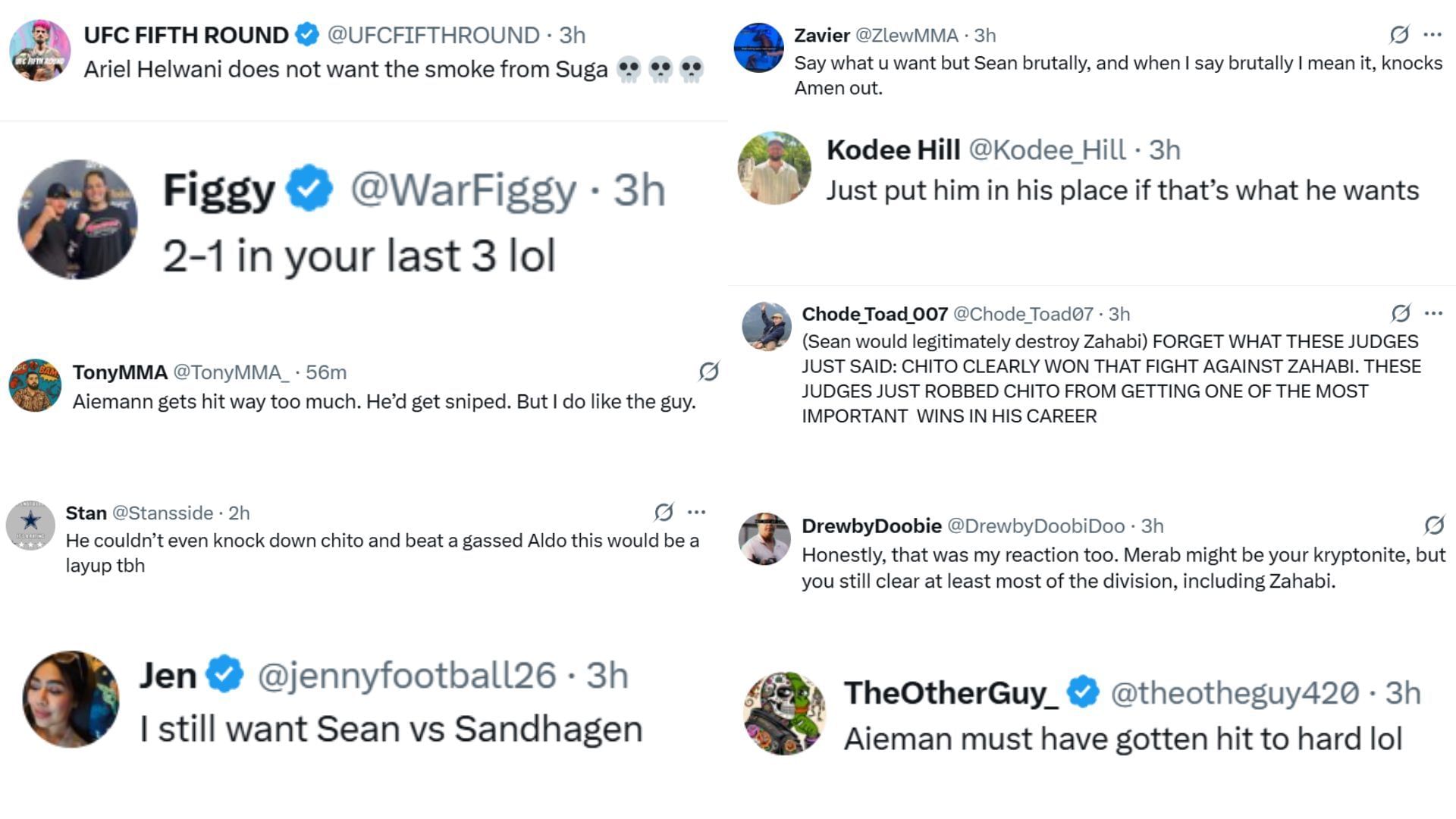Open the more options menu on Zavier's tweet
The height and width of the screenshot is (819, 1456).
click(x=1432, y=34)
